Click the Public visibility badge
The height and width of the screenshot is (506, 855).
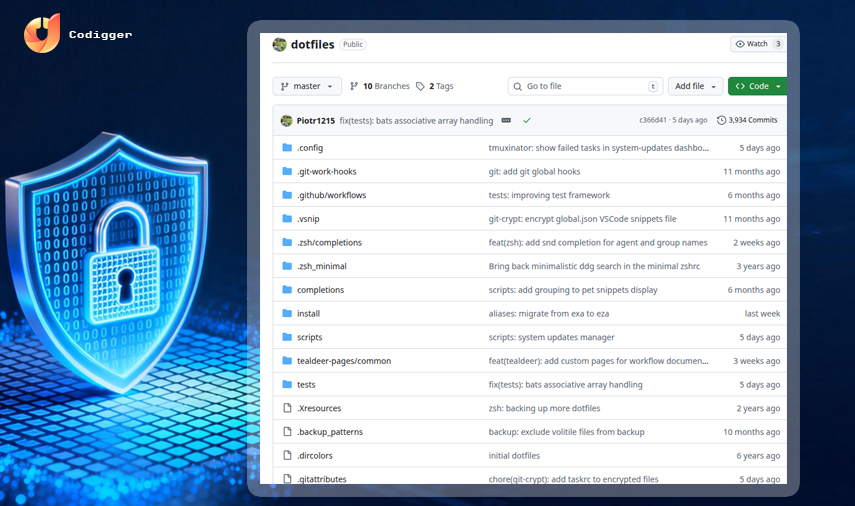click(x=353, y=44)
